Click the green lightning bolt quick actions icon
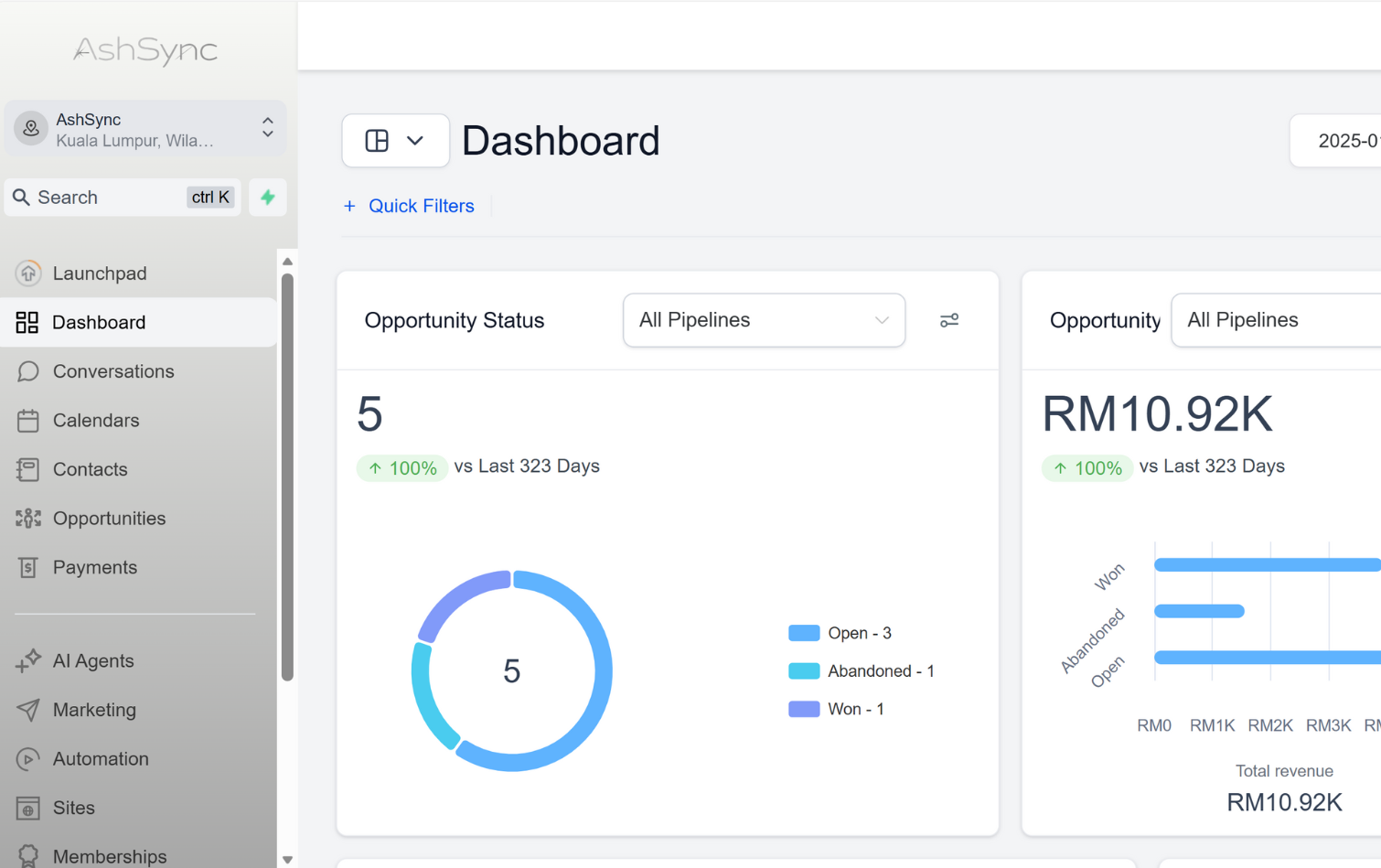 pyautogui.click(x=268, y=198)
